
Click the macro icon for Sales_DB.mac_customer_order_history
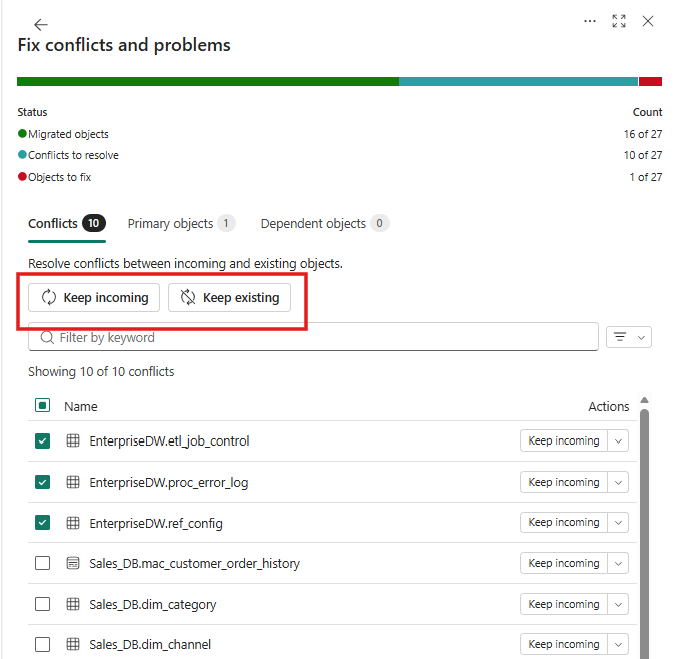click(x=73, y=563)
